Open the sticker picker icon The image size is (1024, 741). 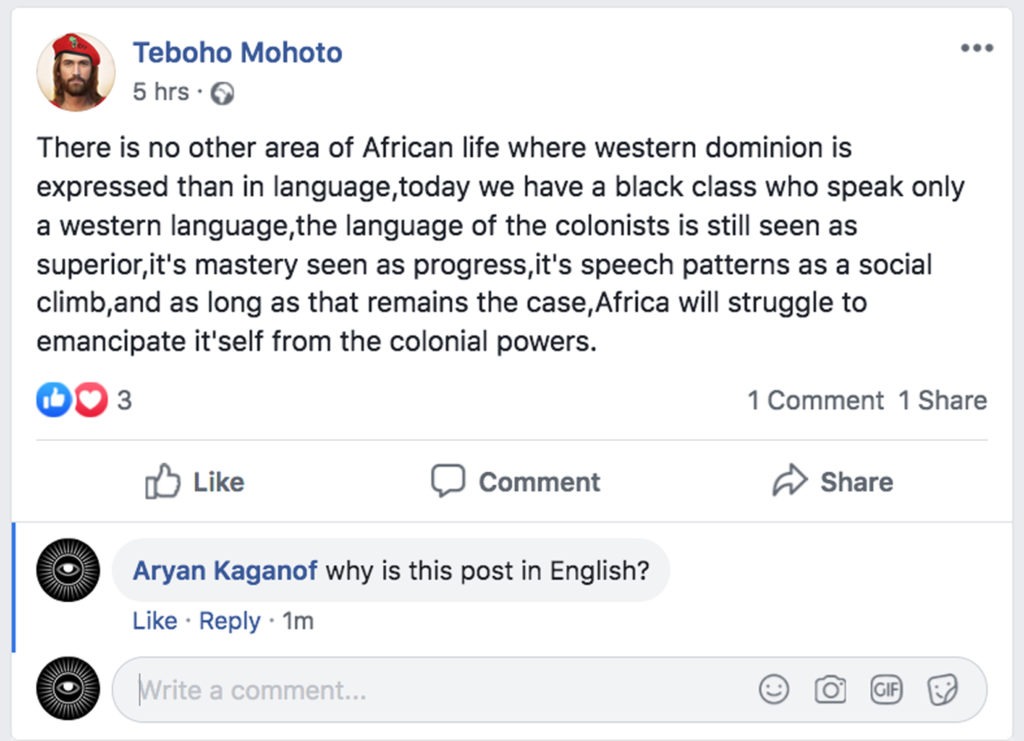point(942,689)
